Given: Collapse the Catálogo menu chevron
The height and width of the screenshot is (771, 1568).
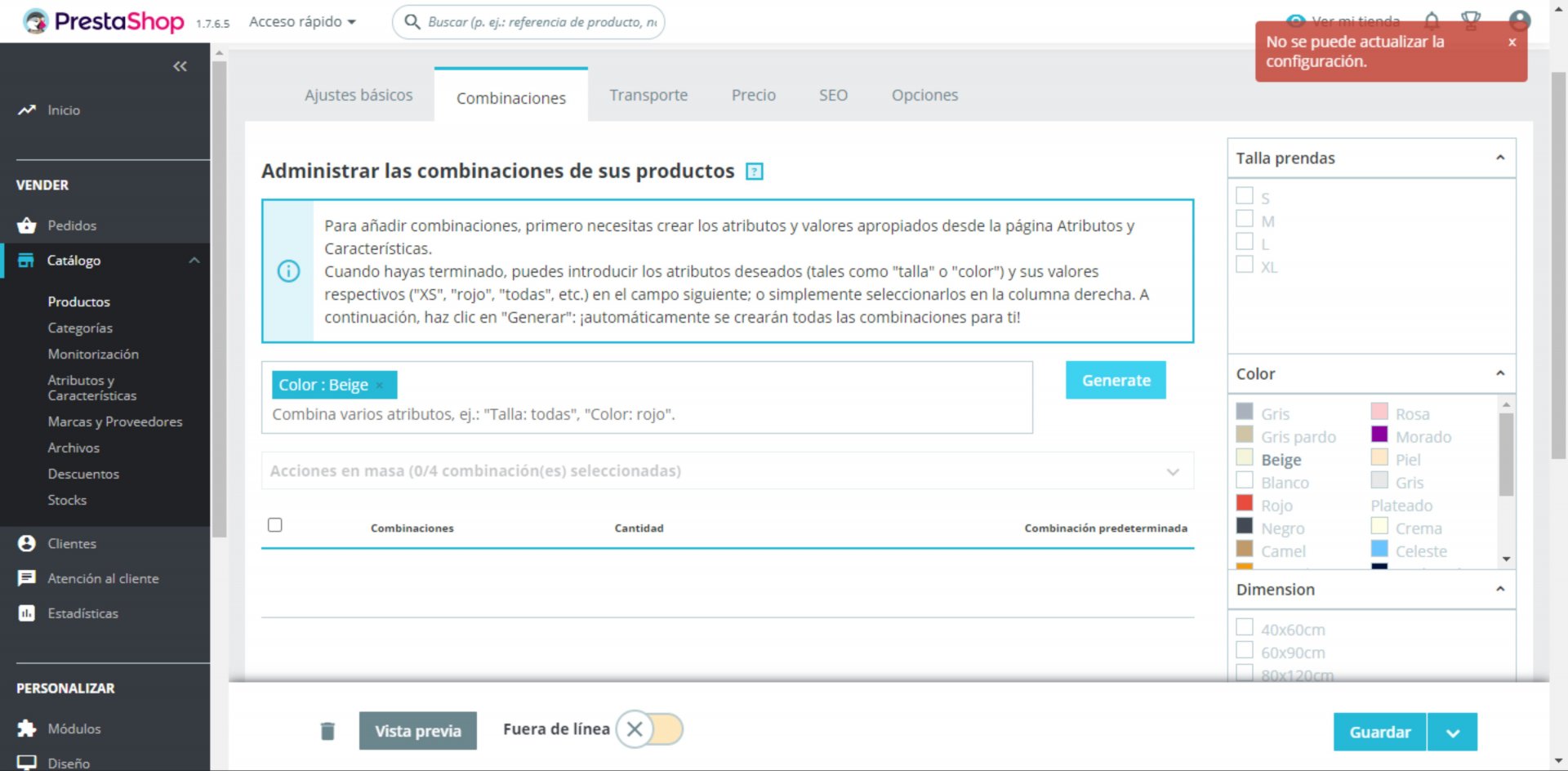Looking at the screenshot, I should (x=194, y=261).
